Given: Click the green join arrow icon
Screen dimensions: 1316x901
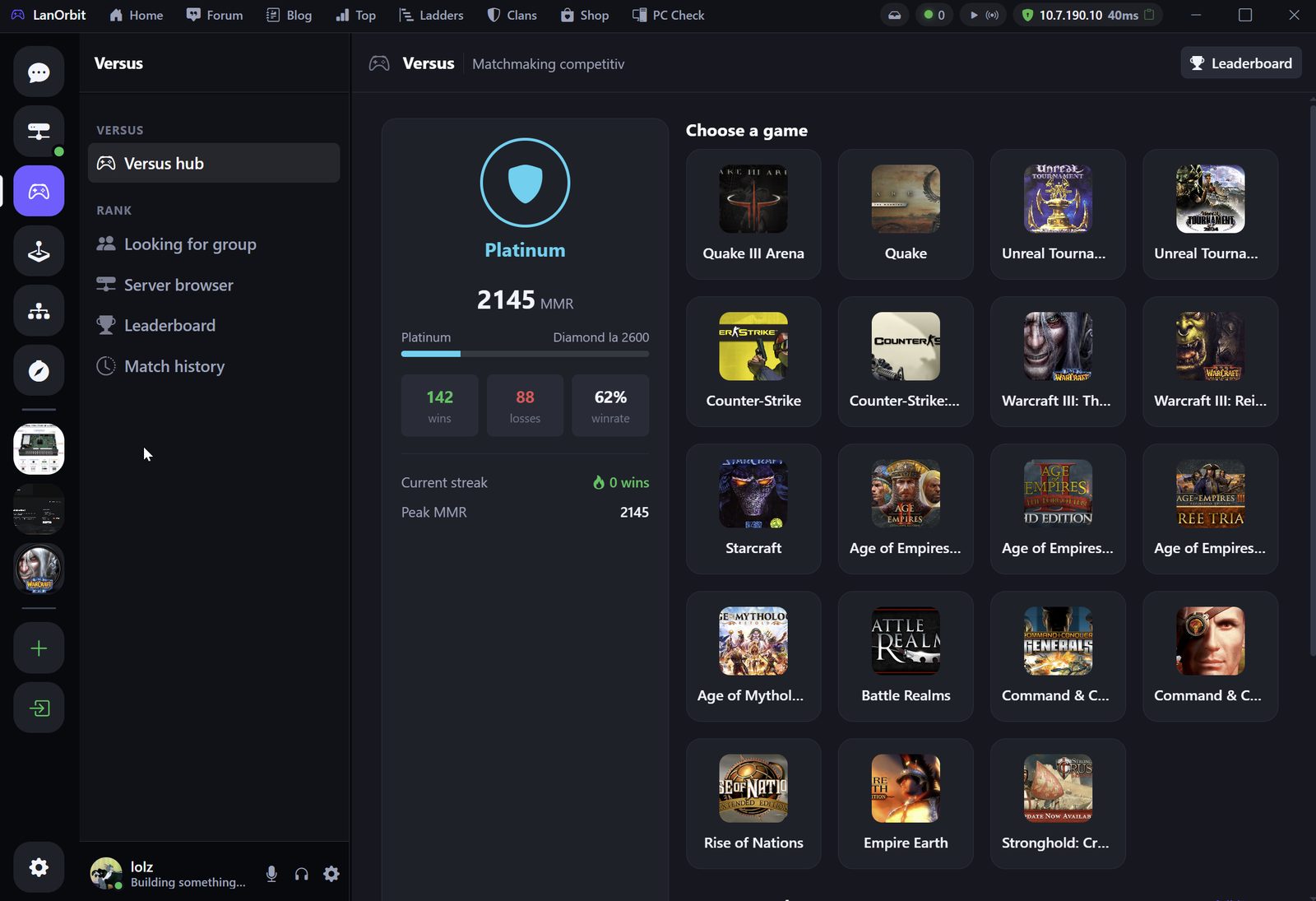Looking at the screenshot, I should coord(39,708).
